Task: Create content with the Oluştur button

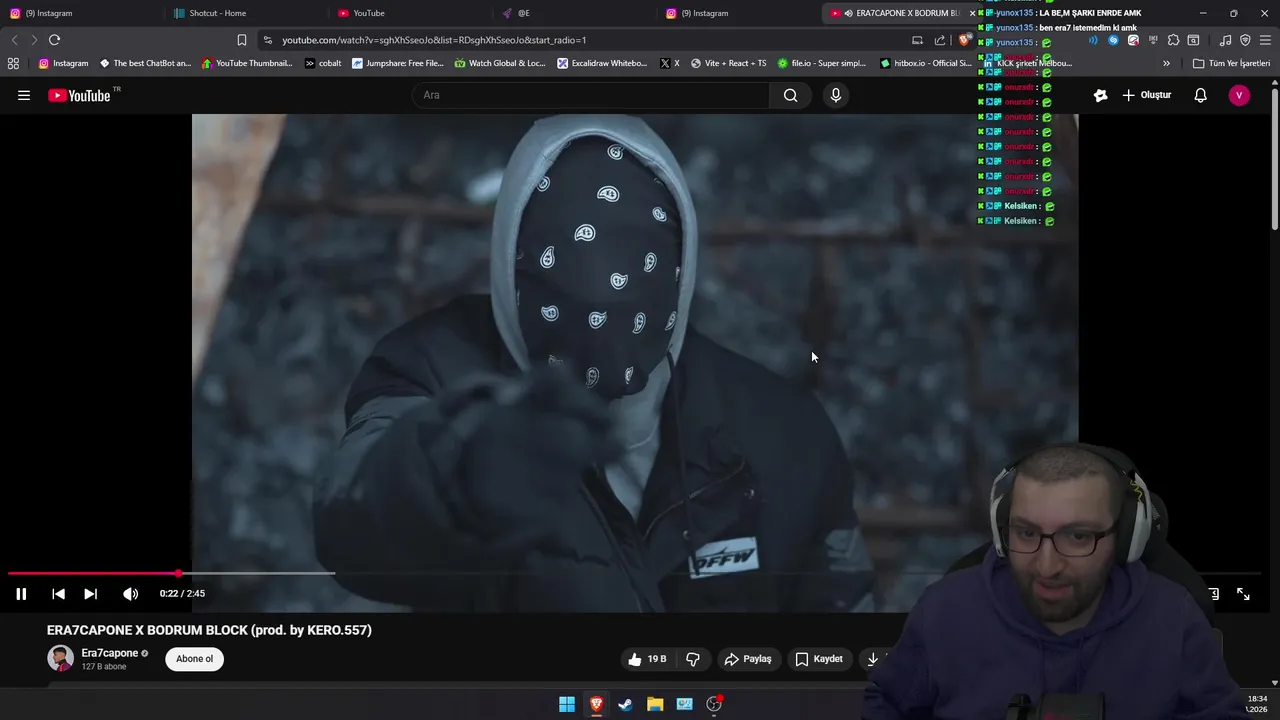Action: [x=1146, y=95]
